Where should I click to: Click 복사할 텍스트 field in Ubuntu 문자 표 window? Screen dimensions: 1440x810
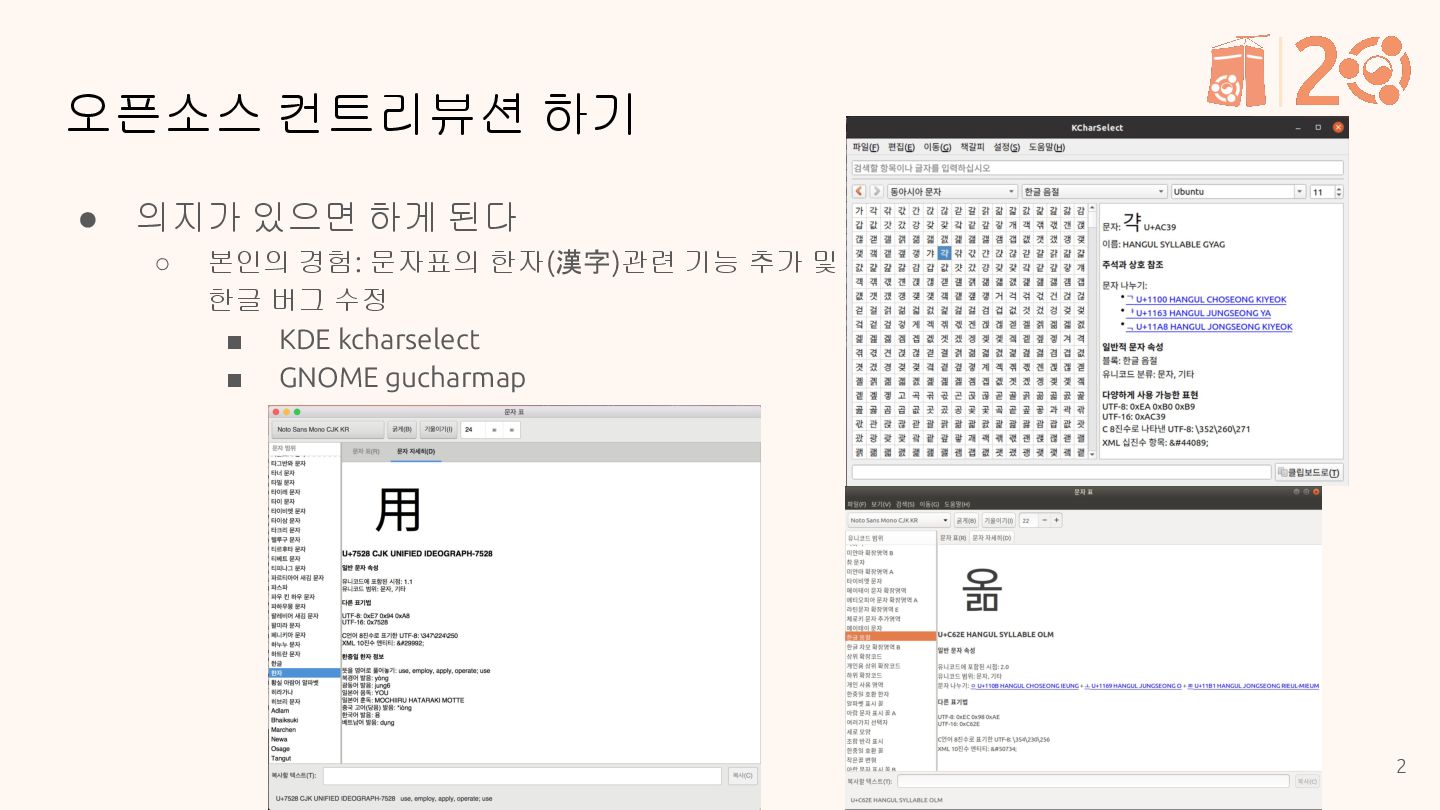(x=1093, y=781)
